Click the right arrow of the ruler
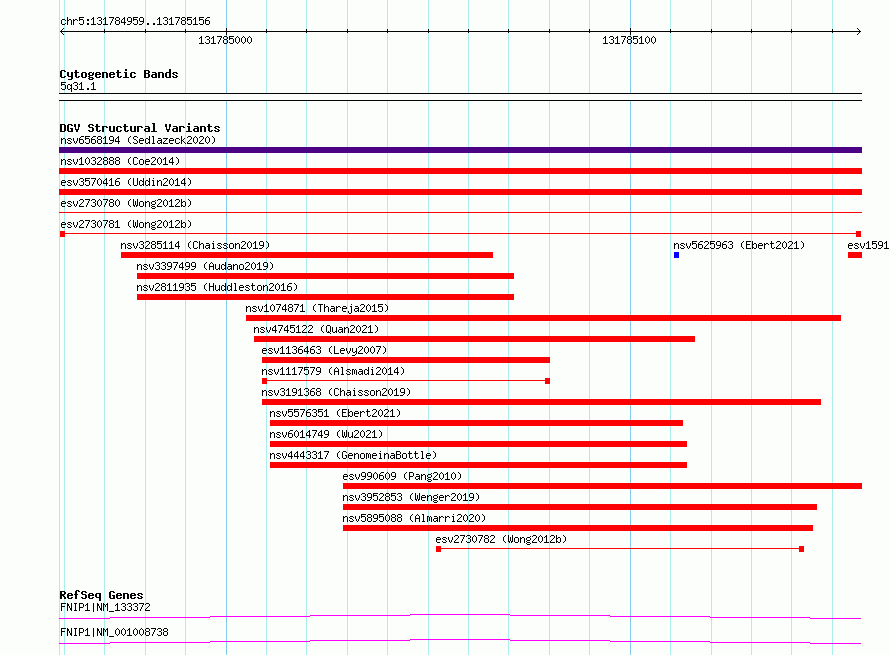 pos(859,32)
